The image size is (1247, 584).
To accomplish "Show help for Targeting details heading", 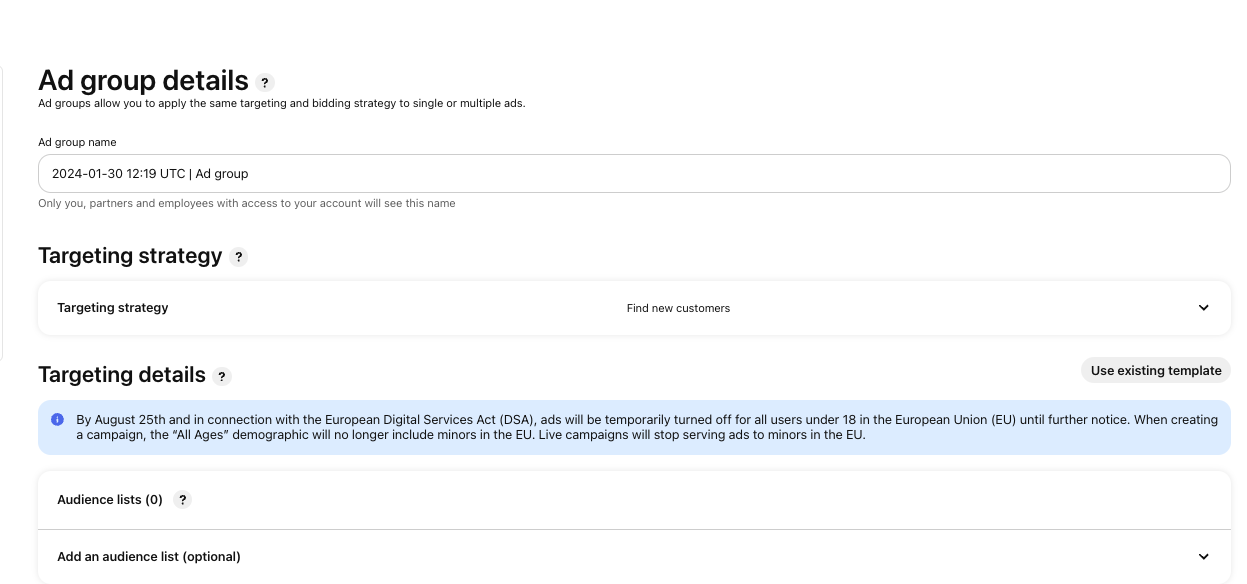I will click(222, 377).
